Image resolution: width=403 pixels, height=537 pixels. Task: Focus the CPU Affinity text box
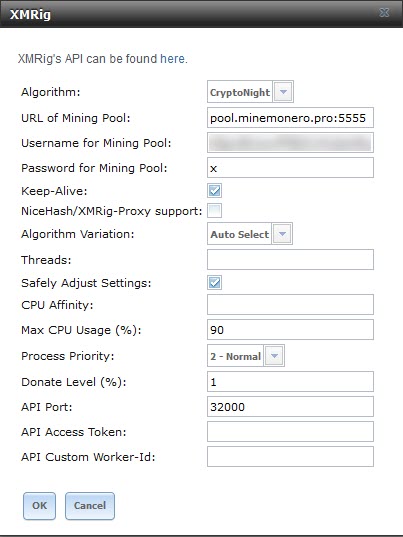pyautogui.click(x=290, y=304)
